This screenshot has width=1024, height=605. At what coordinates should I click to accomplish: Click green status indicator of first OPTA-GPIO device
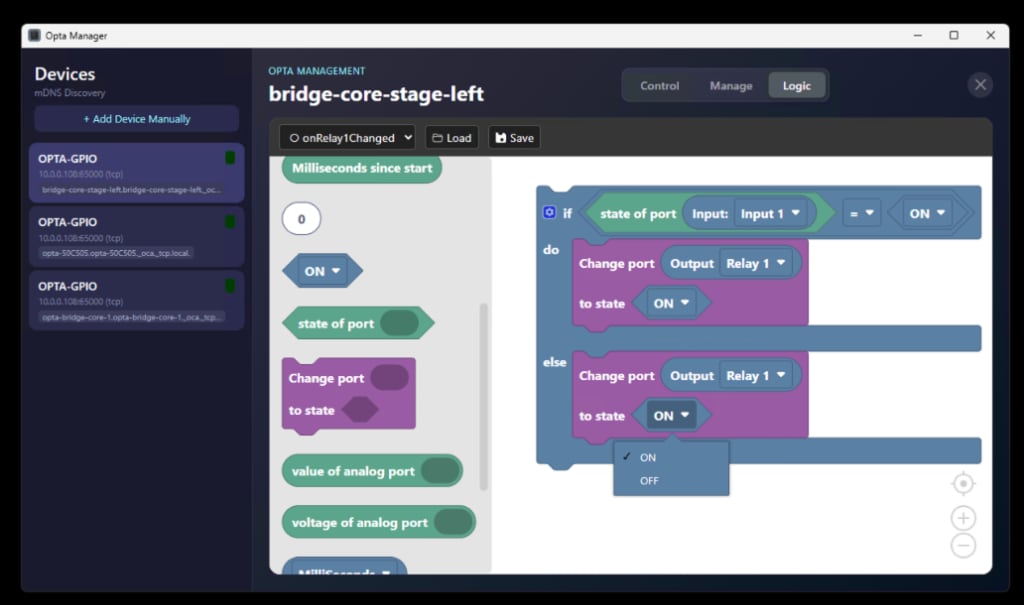coord(230,157)
